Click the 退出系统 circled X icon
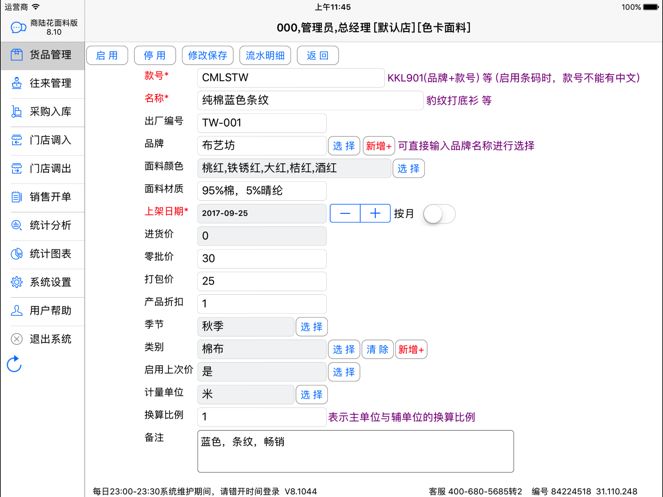This screenshot has width=663, height=497. click(16, 339)
